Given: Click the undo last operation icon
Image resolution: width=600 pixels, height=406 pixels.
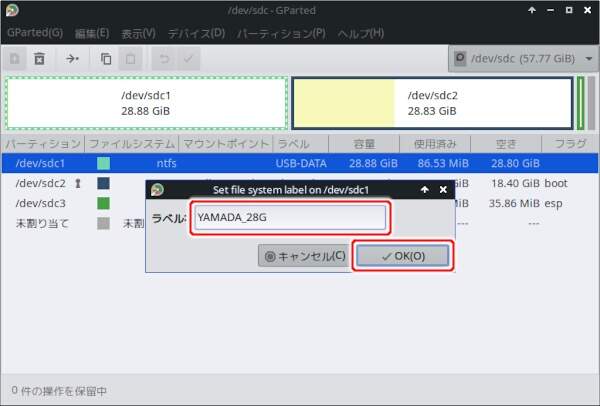Looking at the screenshot, I should coord(164,59).
